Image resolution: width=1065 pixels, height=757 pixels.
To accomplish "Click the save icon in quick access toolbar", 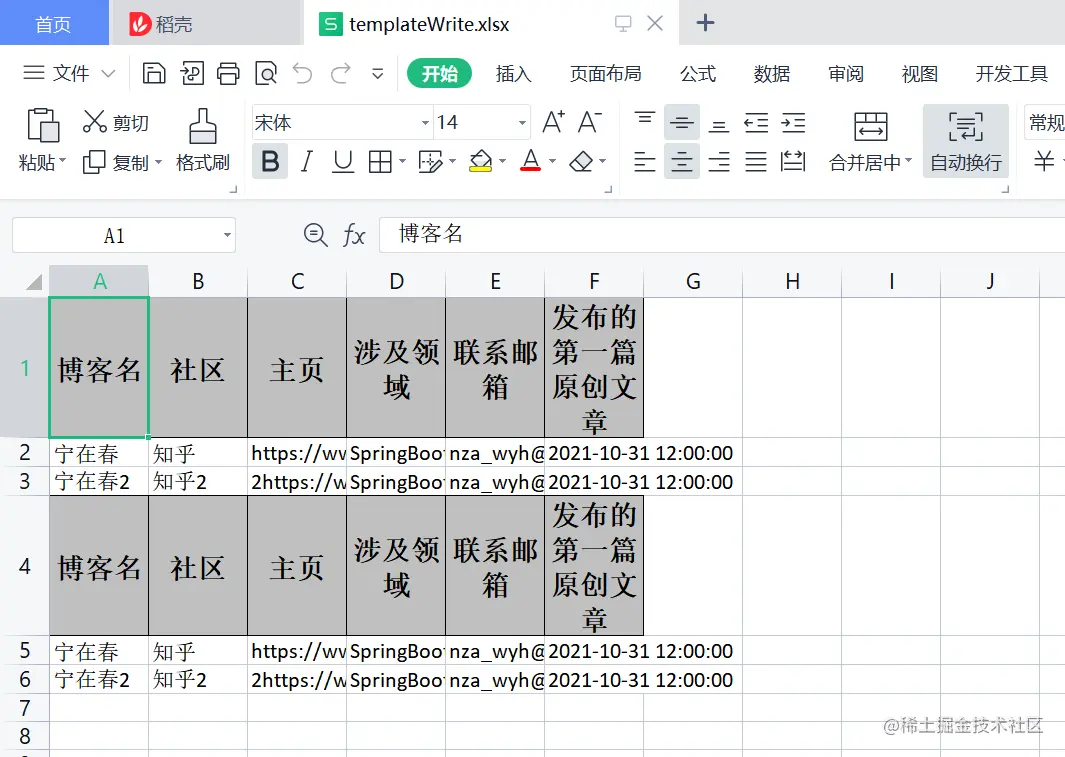I will 155,73.
